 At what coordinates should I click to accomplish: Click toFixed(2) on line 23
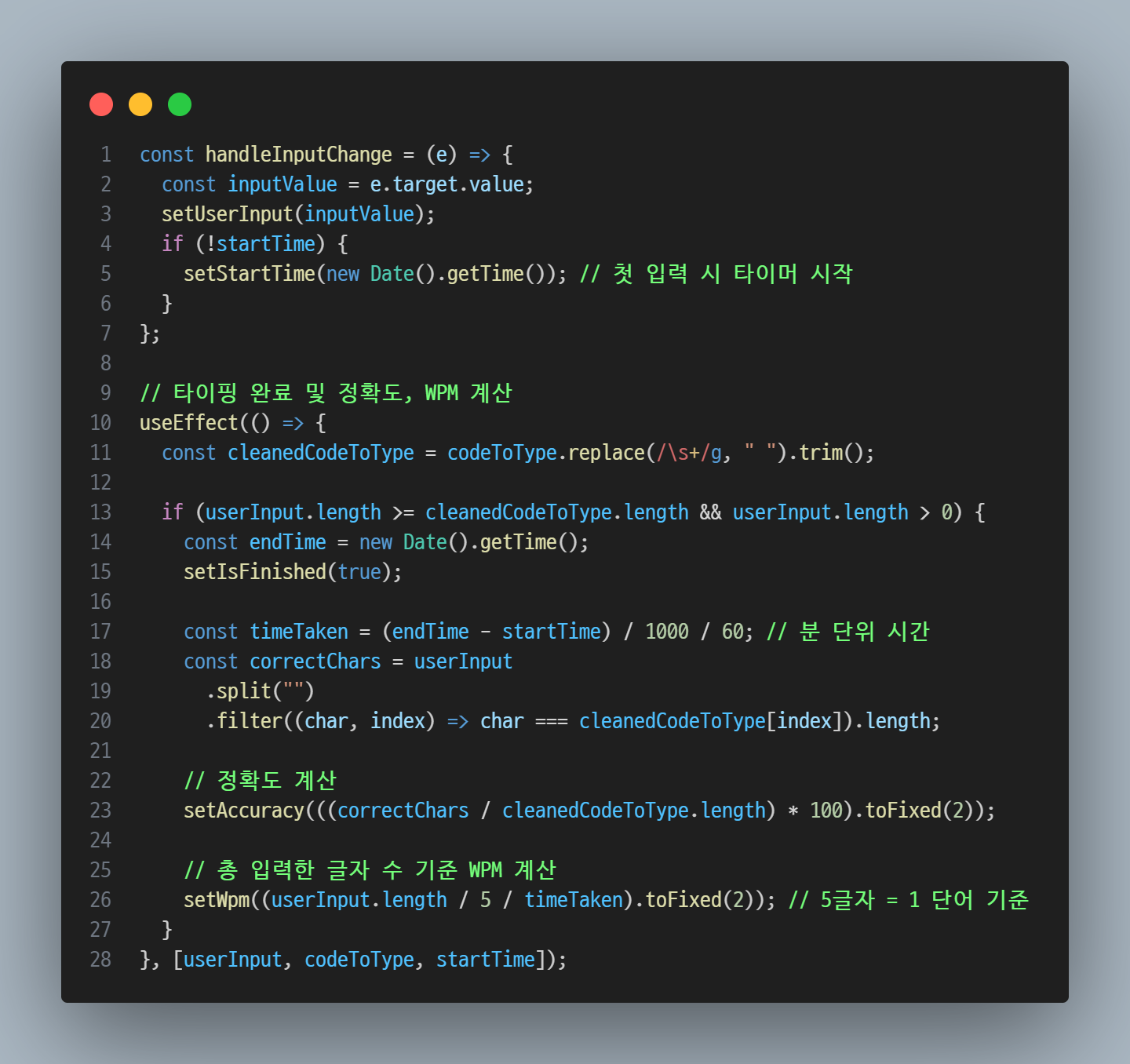click(920, 811)
